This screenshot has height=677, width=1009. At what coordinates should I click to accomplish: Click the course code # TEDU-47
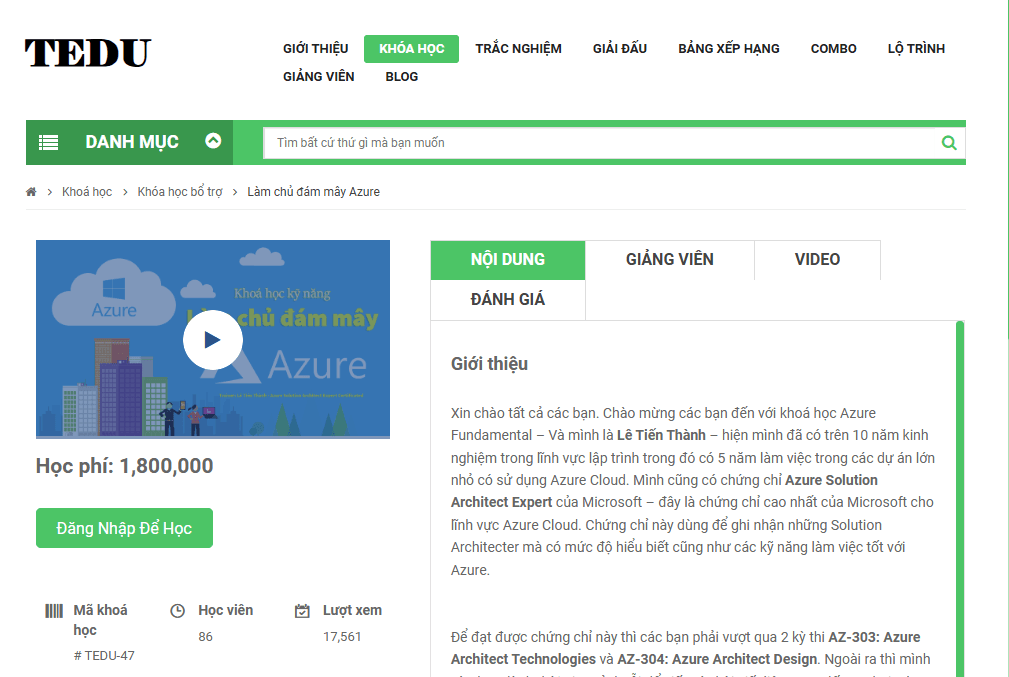(x=104, y=656)
